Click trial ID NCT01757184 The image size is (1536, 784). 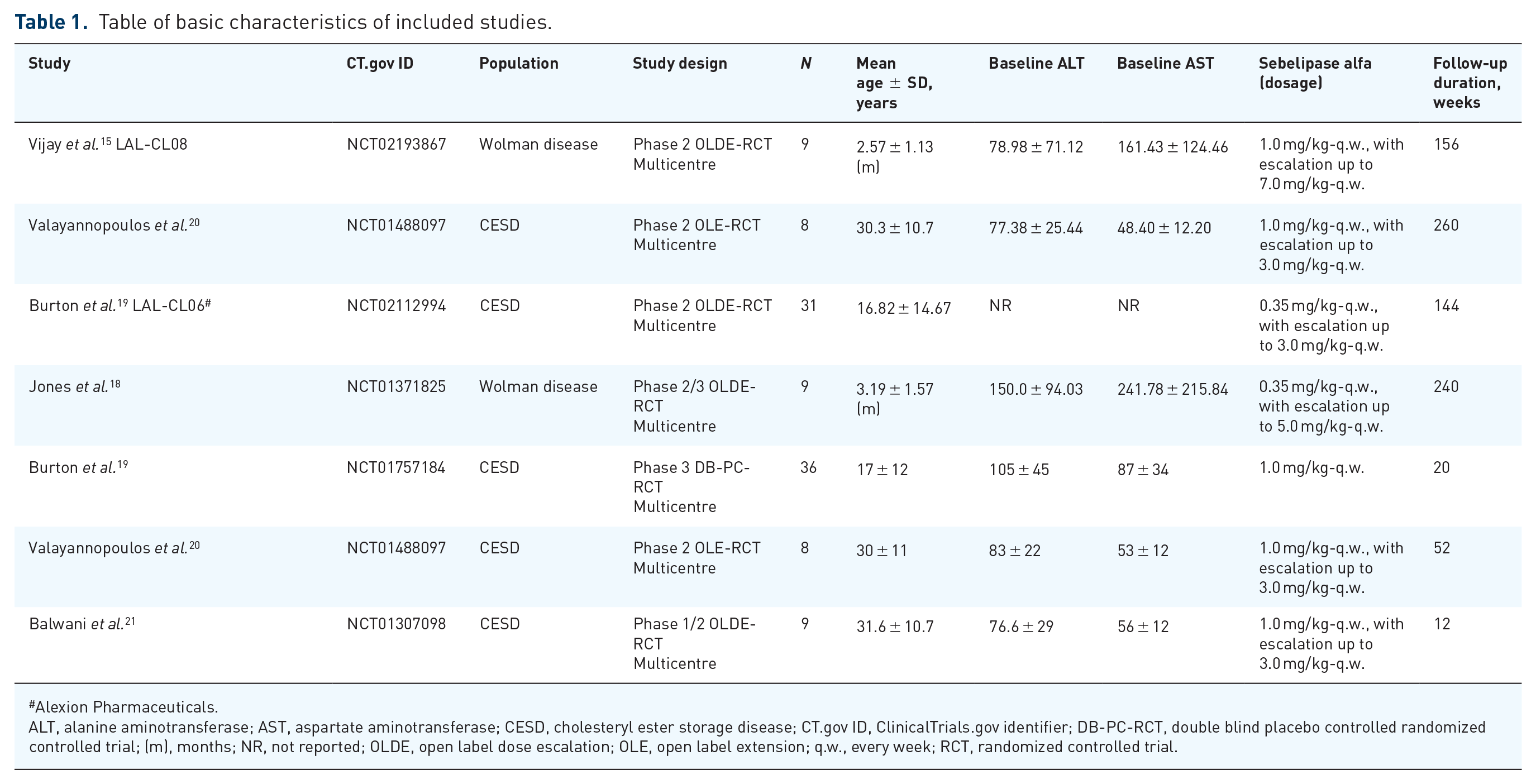[x=397, y=467]
